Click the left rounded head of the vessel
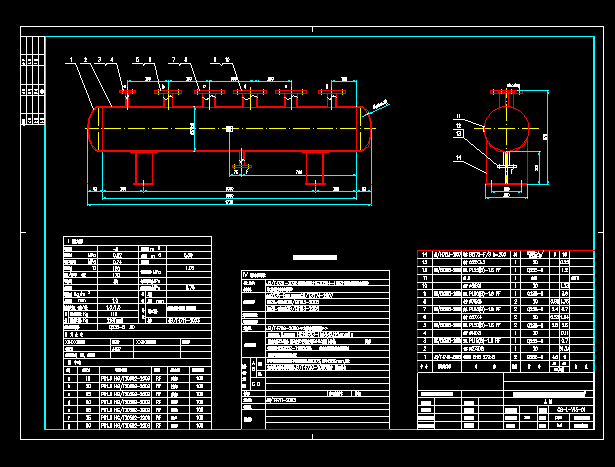 click(x=93, y=128)
